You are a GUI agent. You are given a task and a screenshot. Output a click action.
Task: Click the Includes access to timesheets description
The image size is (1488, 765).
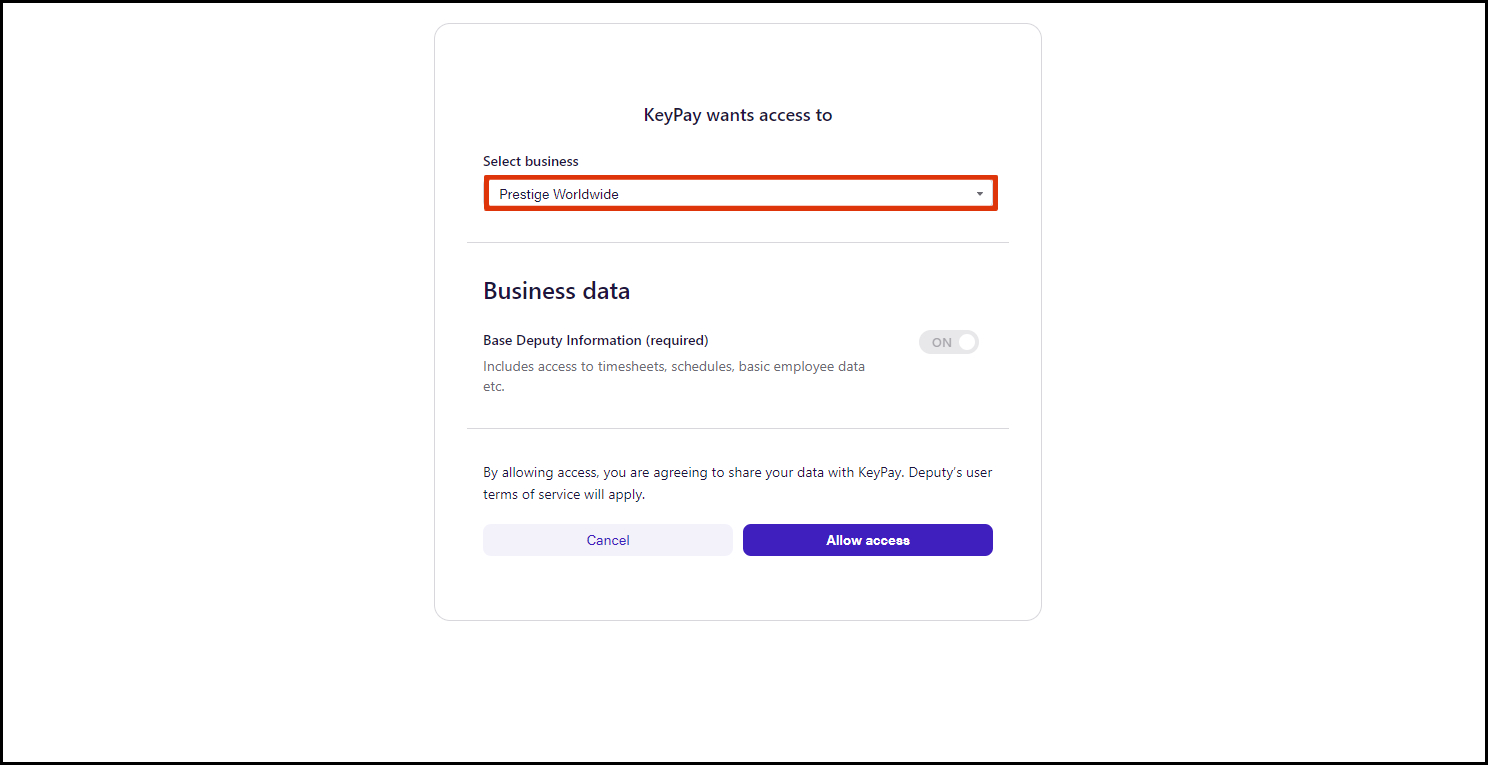(x=674, y=367)
